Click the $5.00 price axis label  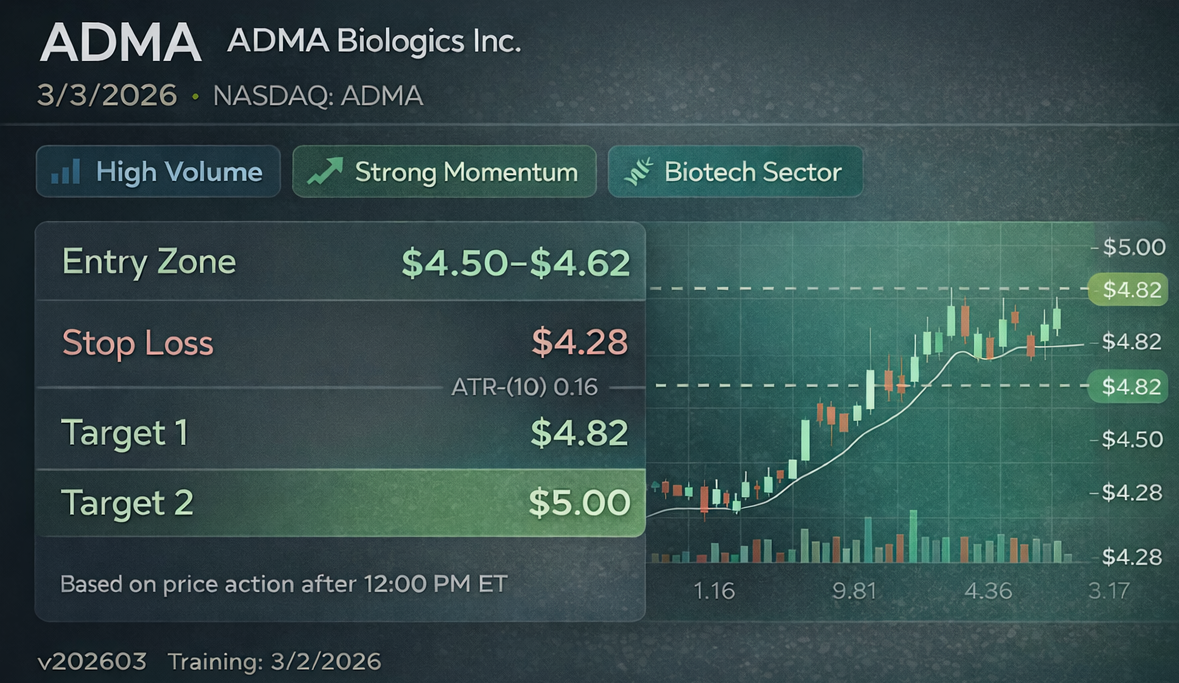[1135, 247]
